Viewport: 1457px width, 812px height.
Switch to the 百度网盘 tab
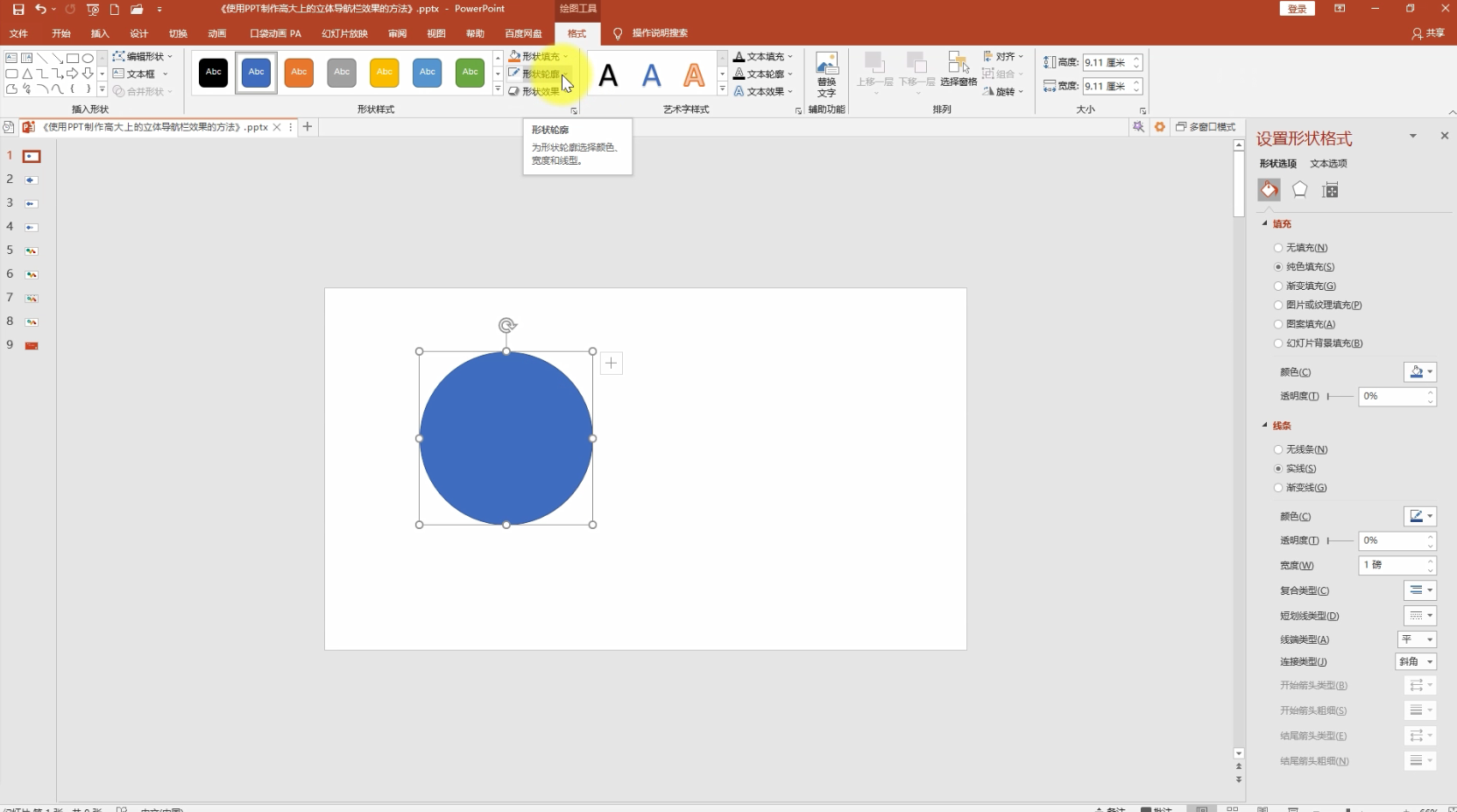pos(523,33)
